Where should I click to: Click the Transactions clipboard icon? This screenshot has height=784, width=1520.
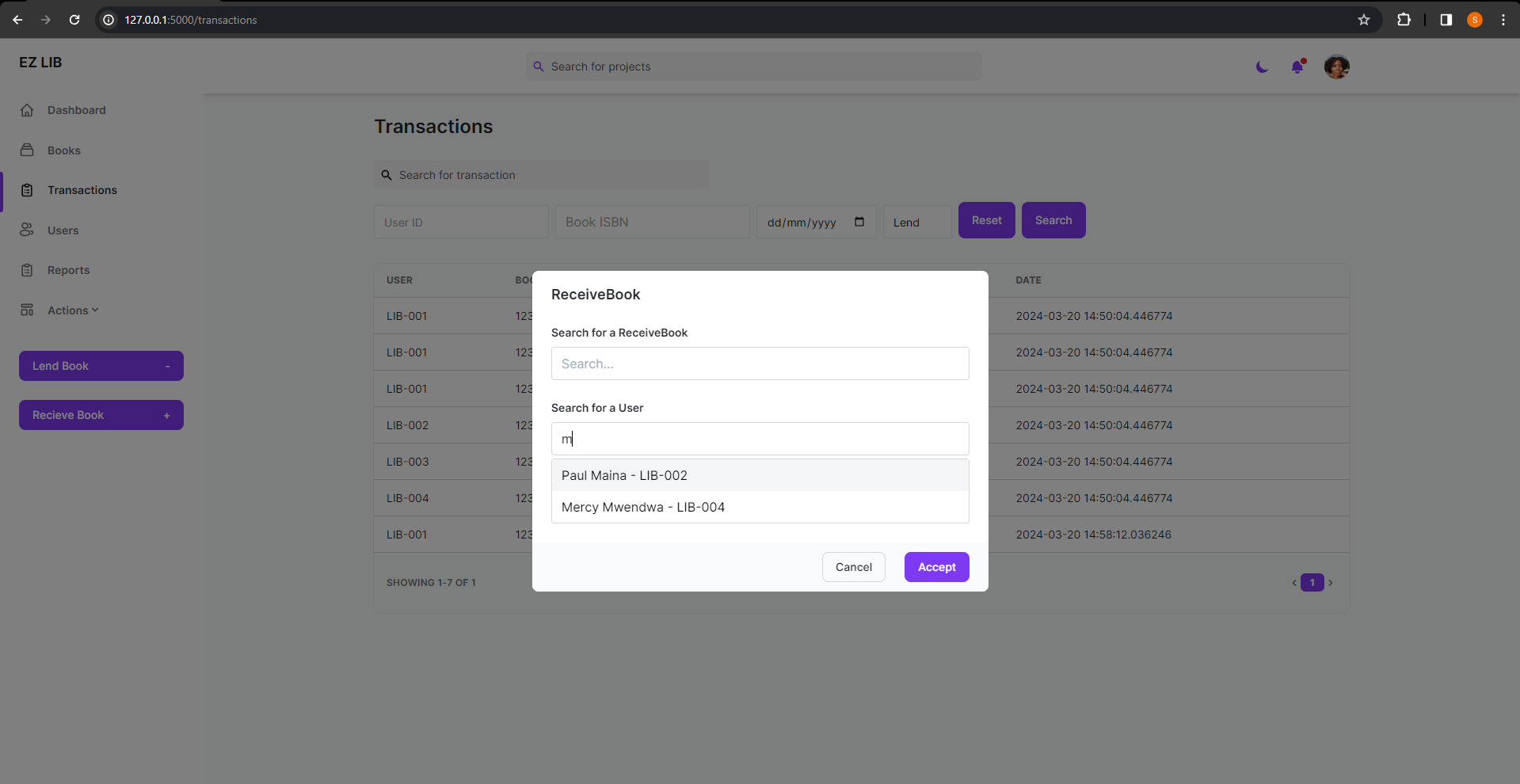(x=27, y=190)
